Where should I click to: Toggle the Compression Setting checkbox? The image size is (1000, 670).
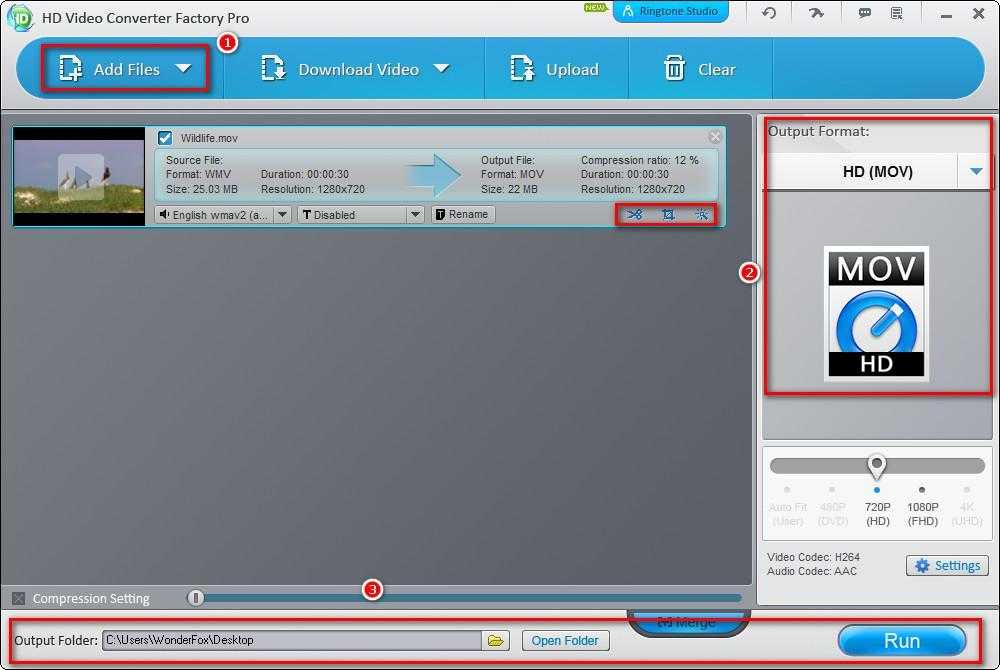click(18, 598)
